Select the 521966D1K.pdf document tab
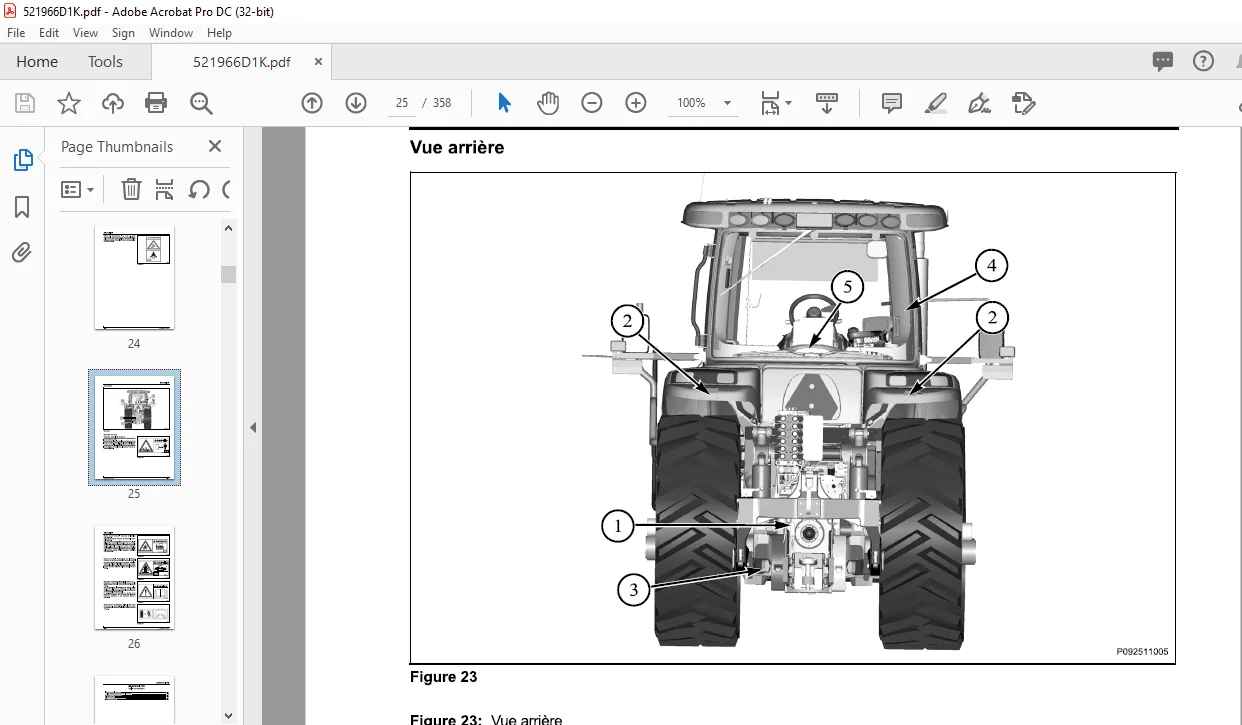Screen dimensions: 1242x725 pyautogui.click(x=242, y=62)
